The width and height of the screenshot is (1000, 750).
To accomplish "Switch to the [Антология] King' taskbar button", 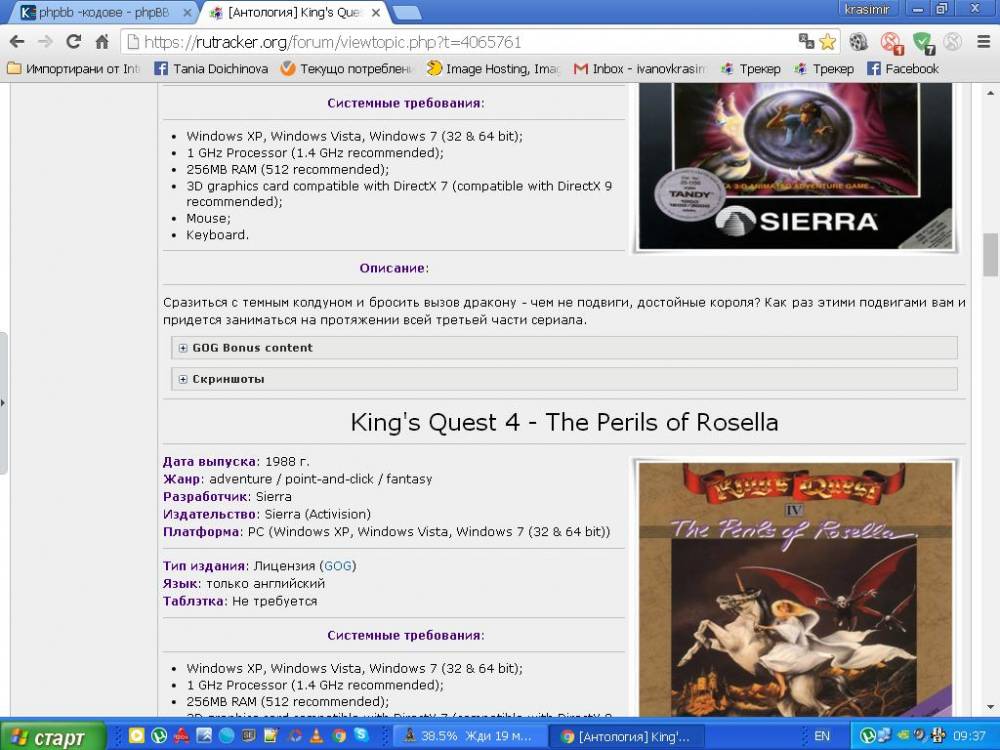I will (x=626, y=737).
